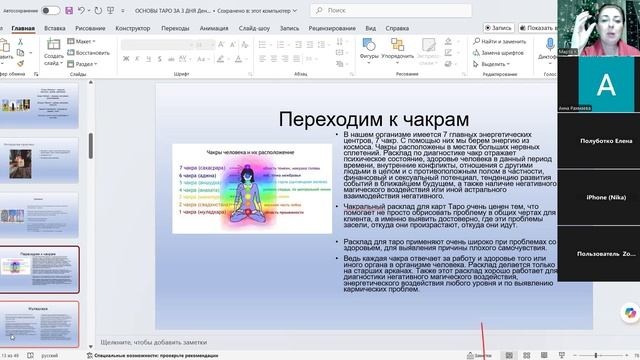Open the Выделить select dropdown
The image size is (640, 360).
(x=491, y=64)
